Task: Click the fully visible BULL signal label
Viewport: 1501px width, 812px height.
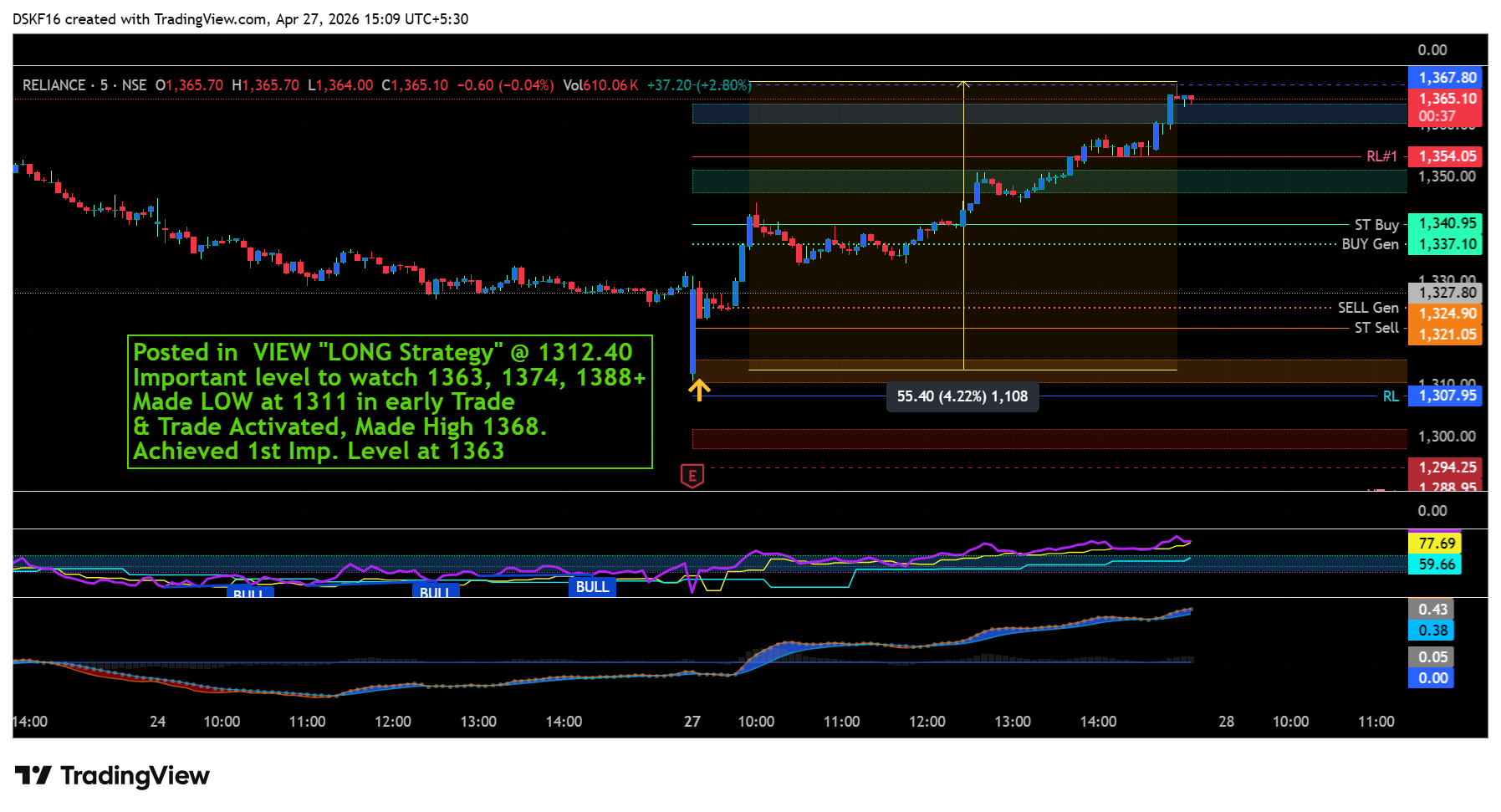Action: point(593,587)
